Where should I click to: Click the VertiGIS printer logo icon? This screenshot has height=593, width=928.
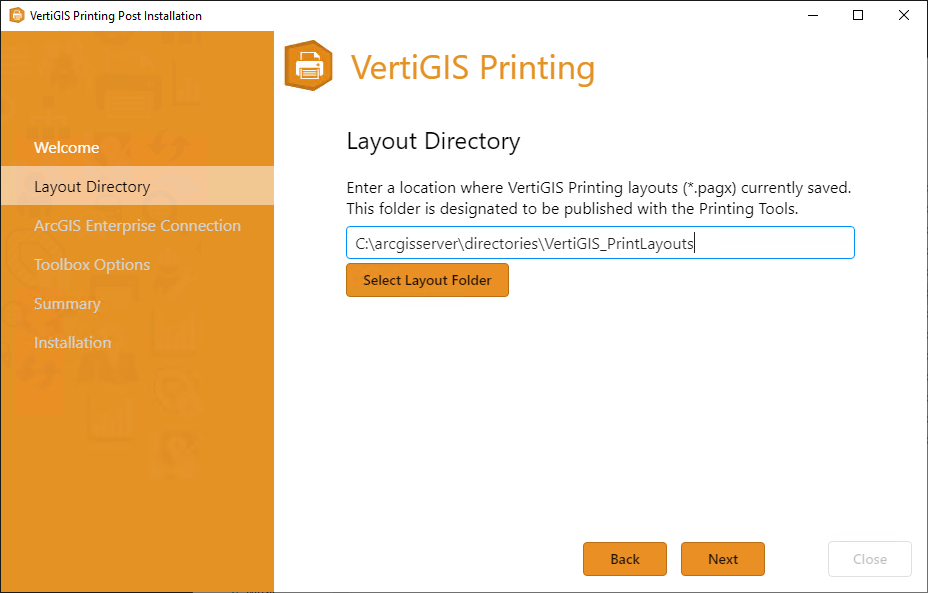pos(308,66)
